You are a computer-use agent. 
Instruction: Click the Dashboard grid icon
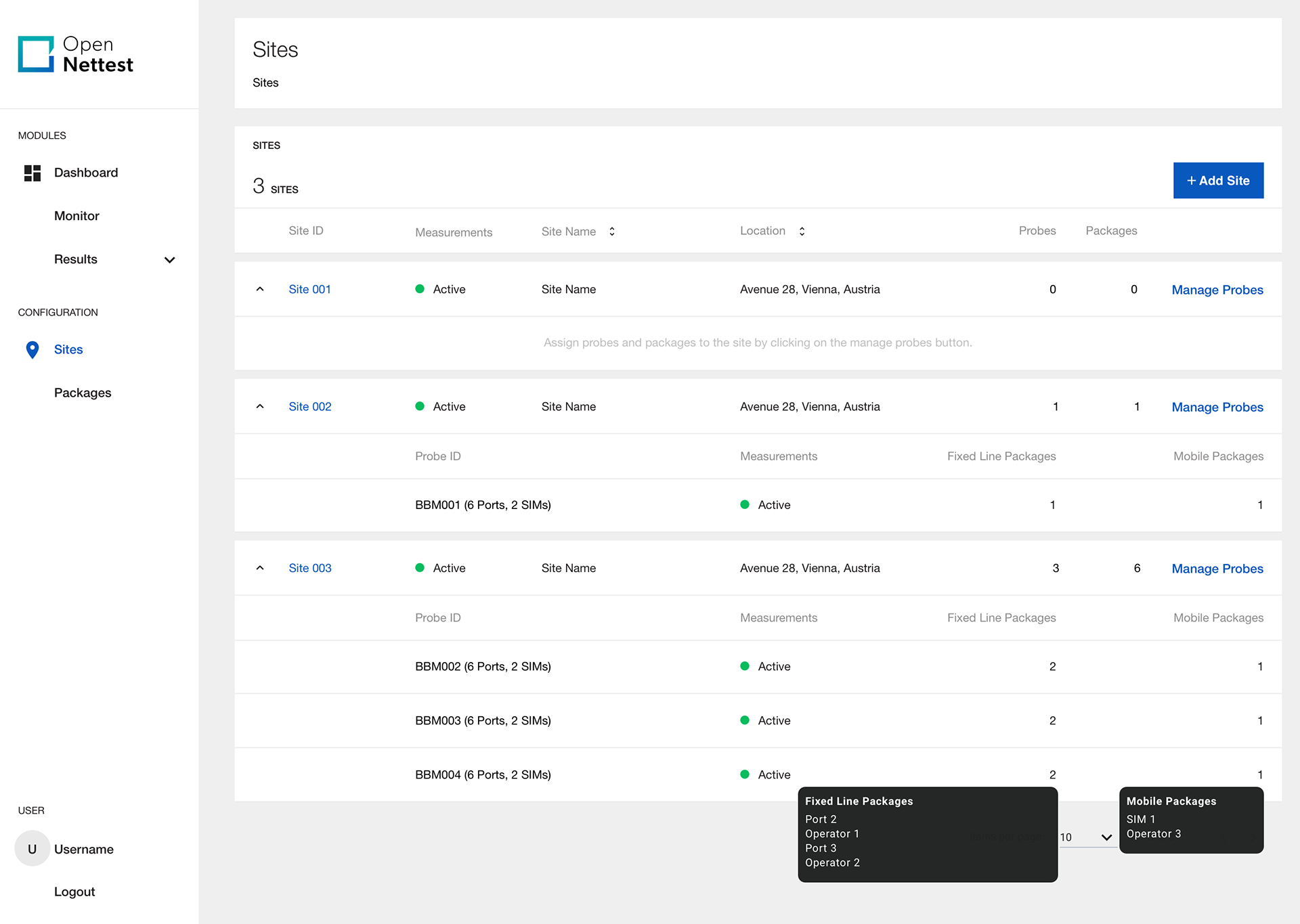click(x=32, y=173)
